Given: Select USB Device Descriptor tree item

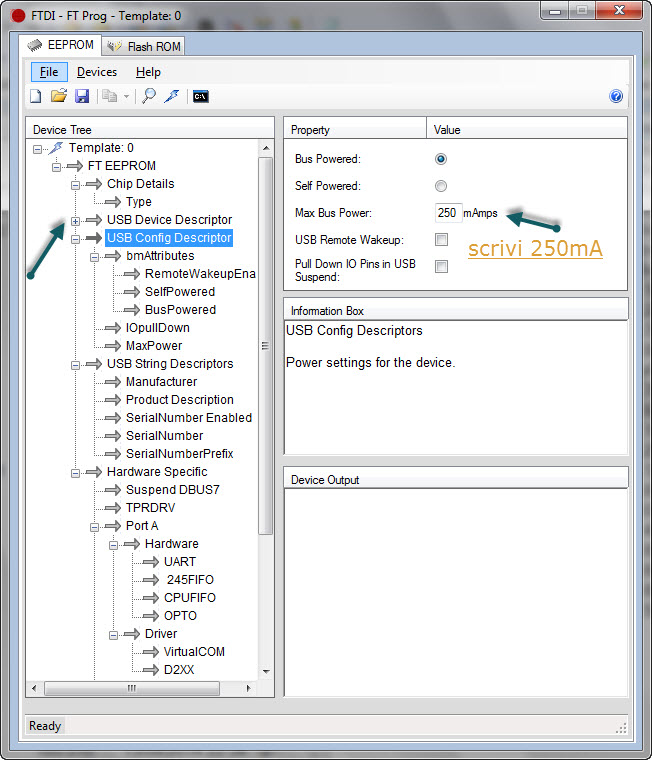Looking at the screenshot, I should (169, 220).
